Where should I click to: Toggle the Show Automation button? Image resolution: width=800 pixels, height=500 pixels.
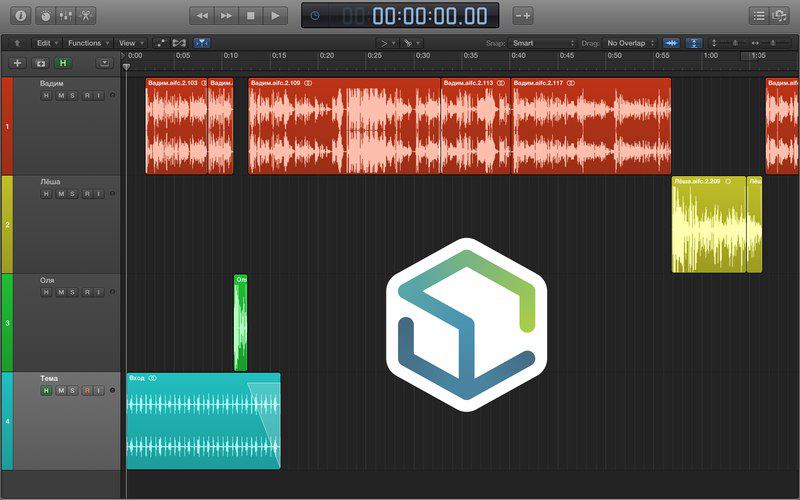[160, 43]
